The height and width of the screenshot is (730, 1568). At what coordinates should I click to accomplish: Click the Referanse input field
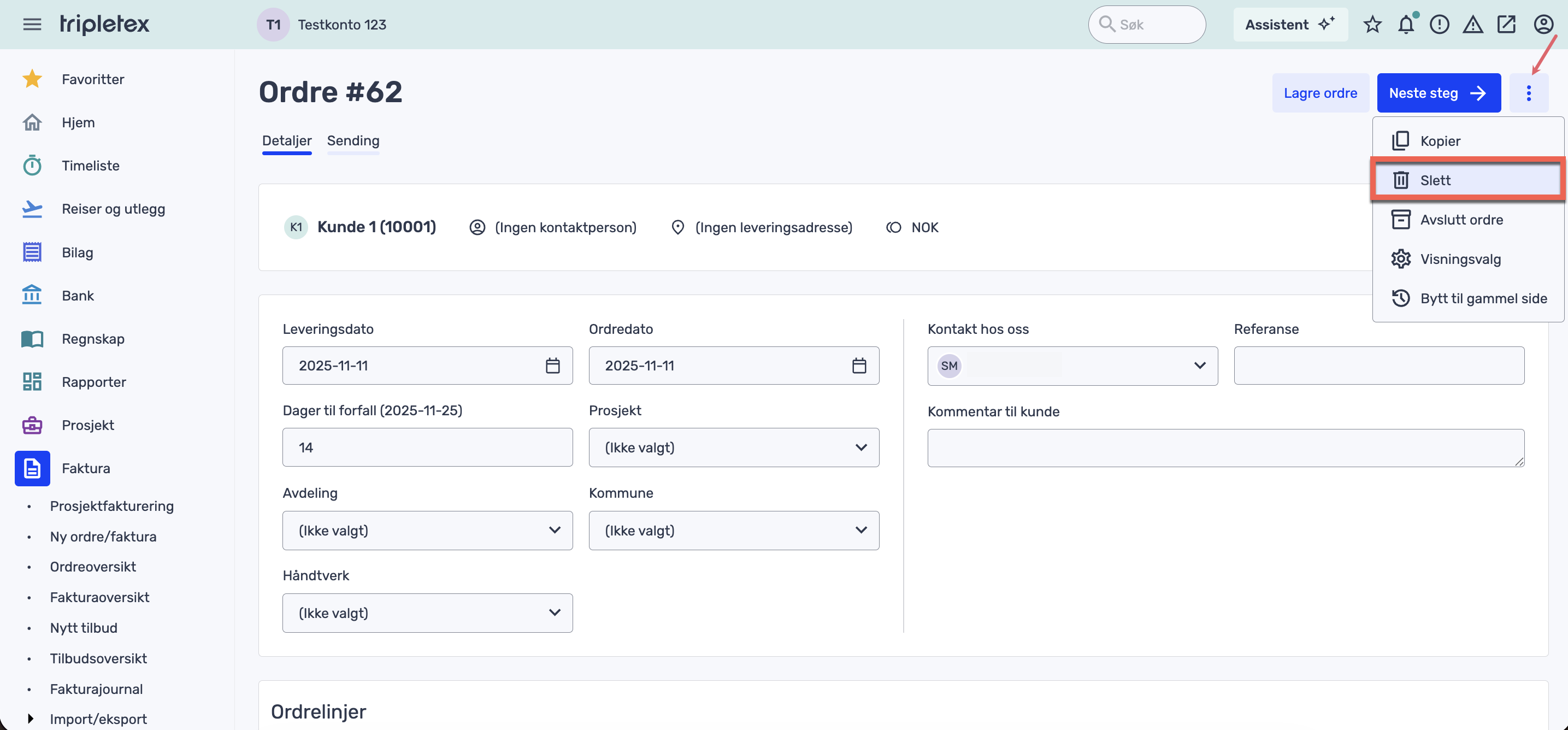[x=1379, y=366]
